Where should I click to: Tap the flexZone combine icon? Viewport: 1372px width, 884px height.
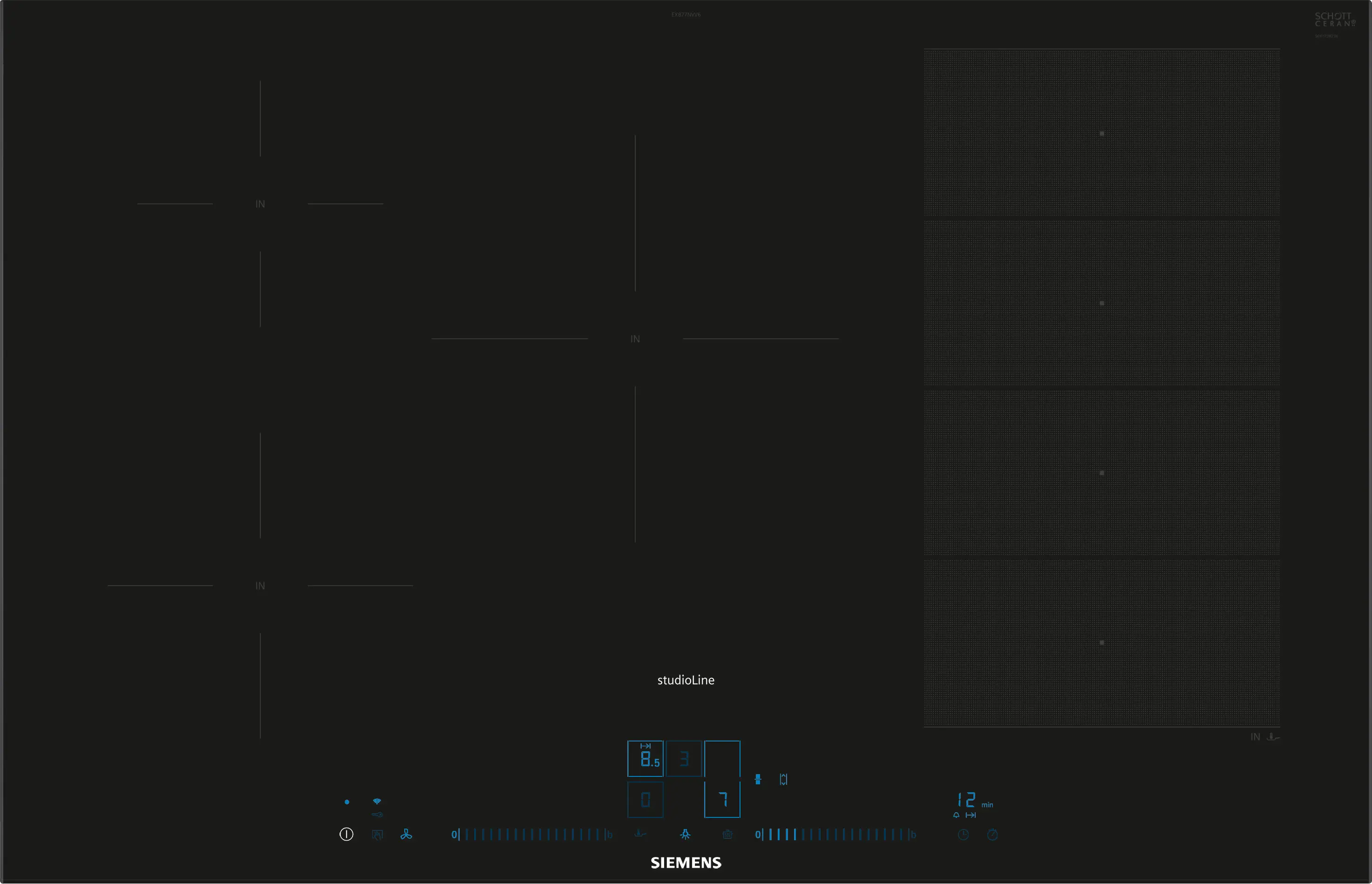[x=758, y=780]
